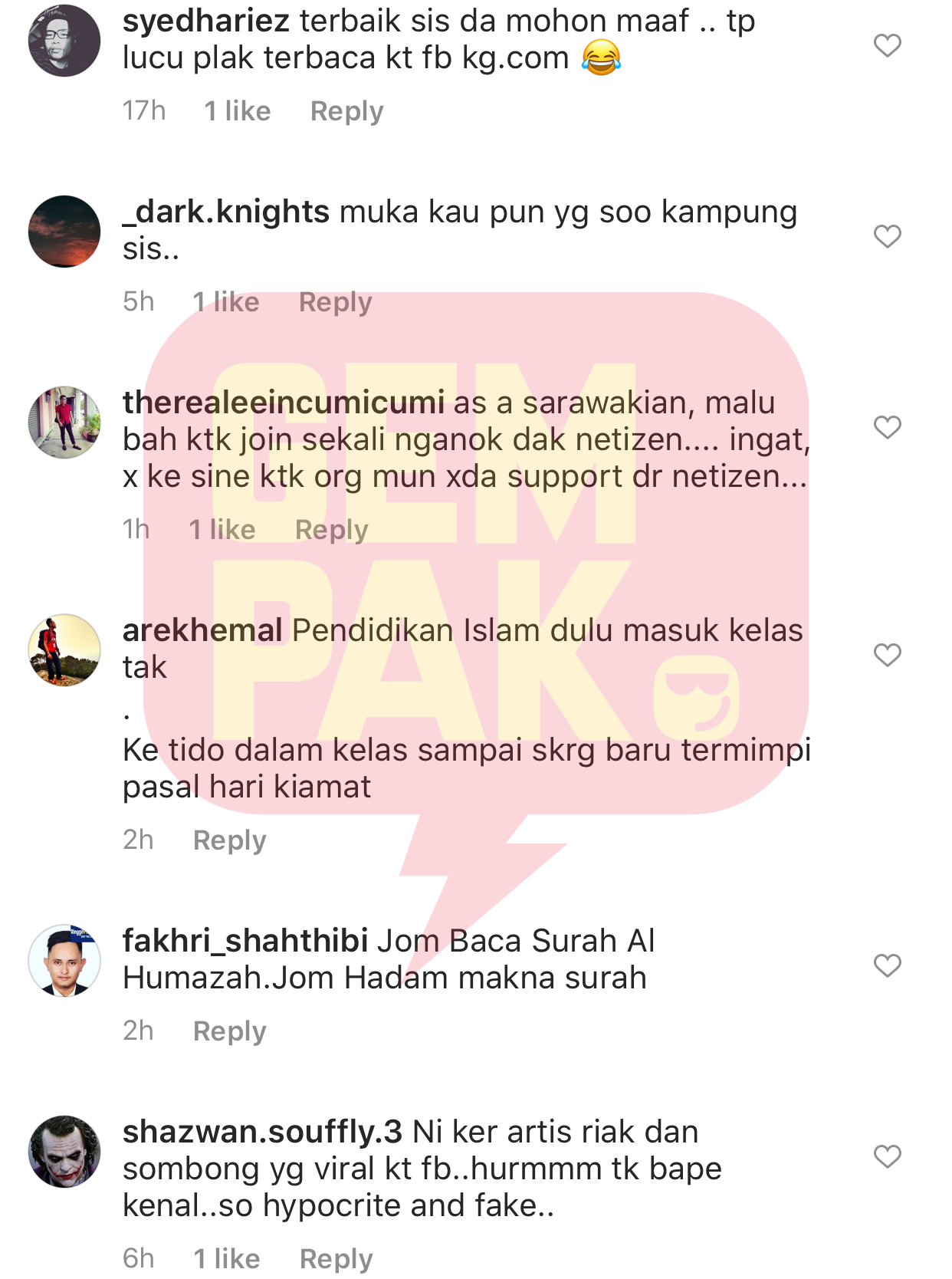Open shazwan.souffly.3 Joker avatar
The width and height of the screenshot is (952, 1279).
tap(64, 1152)
